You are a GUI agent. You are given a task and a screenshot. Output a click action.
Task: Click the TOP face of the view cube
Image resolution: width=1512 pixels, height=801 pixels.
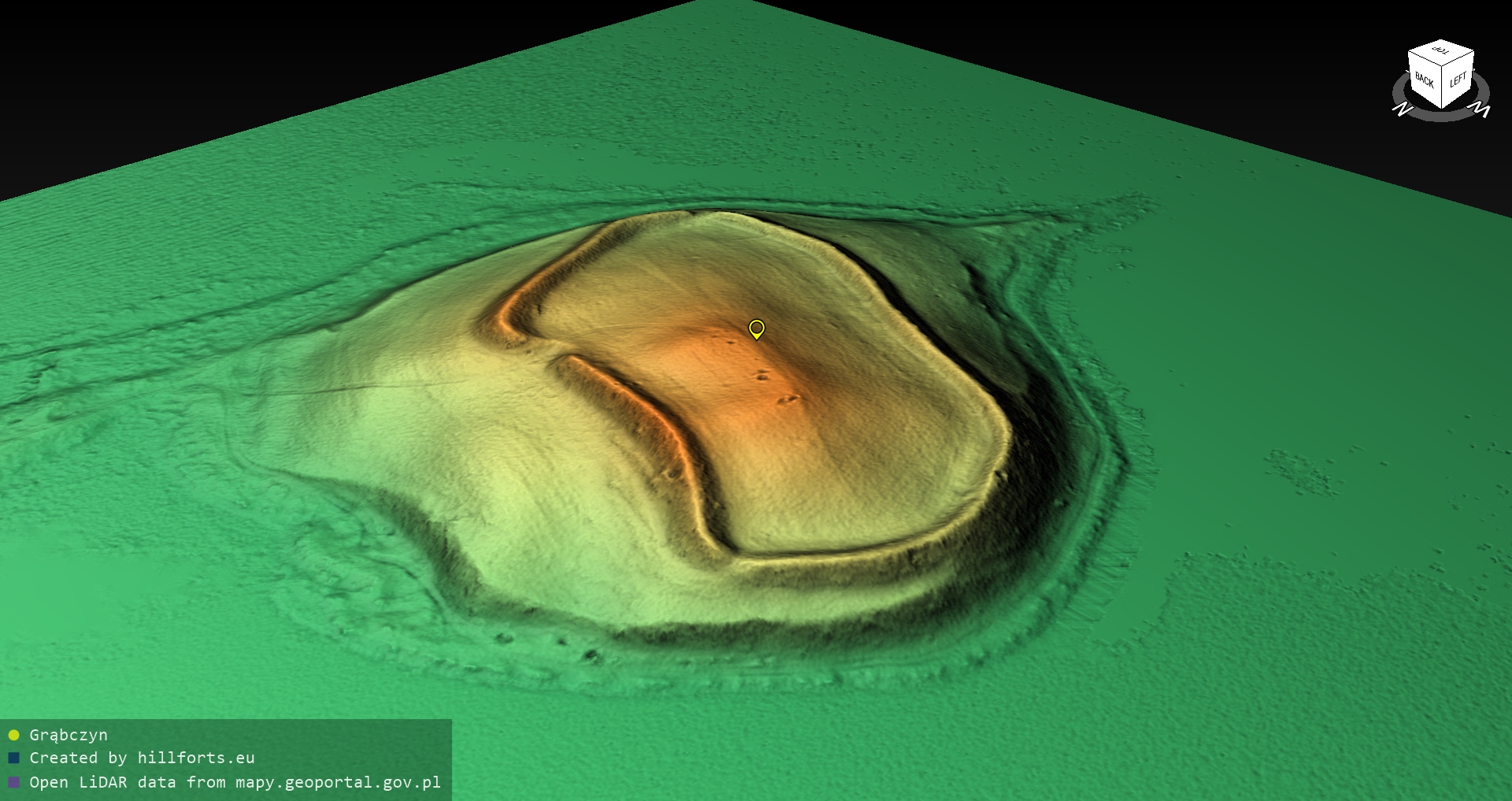coord(1441,52)
